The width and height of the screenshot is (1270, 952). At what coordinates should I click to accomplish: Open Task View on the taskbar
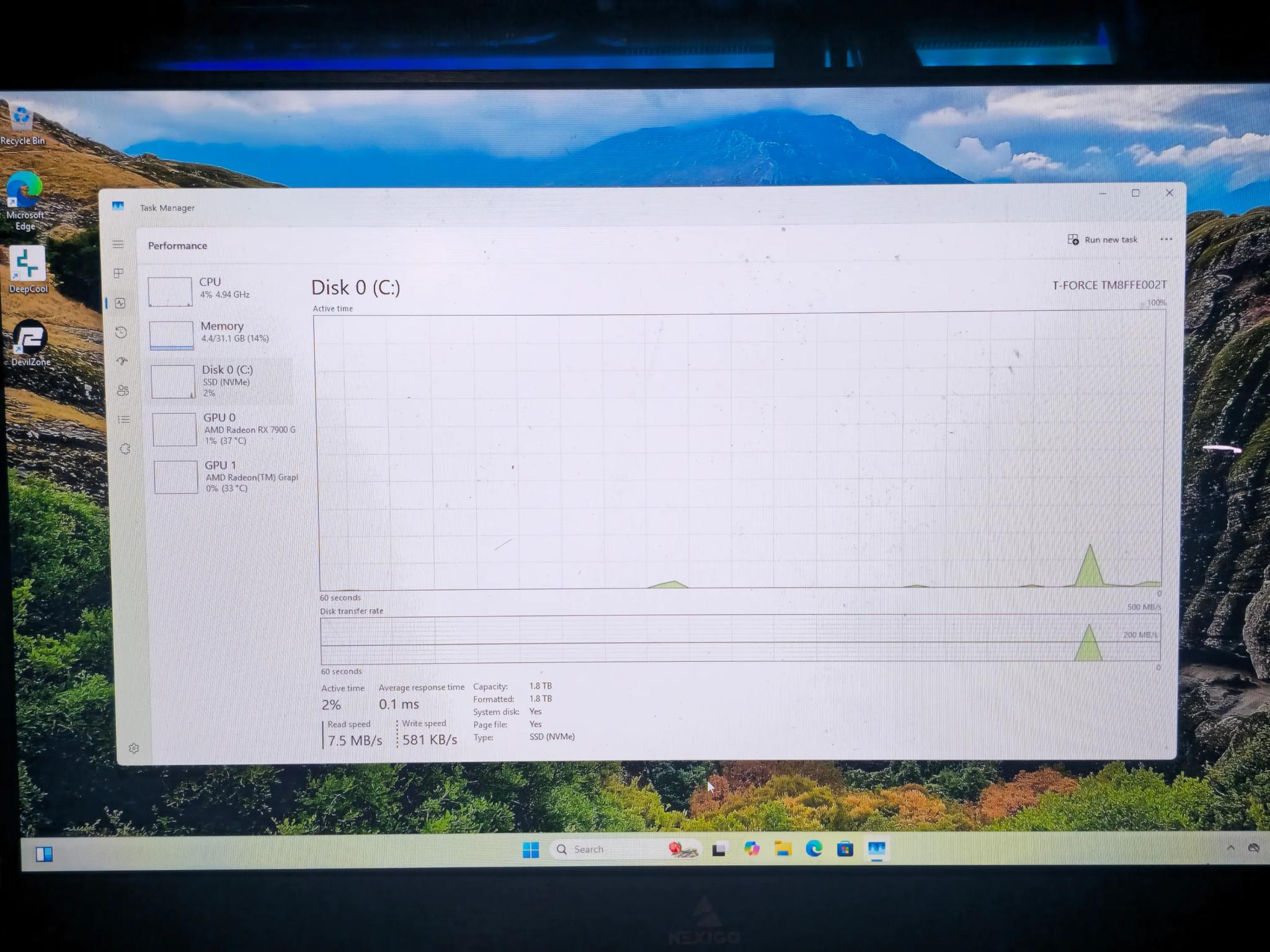tap(719, 850)
